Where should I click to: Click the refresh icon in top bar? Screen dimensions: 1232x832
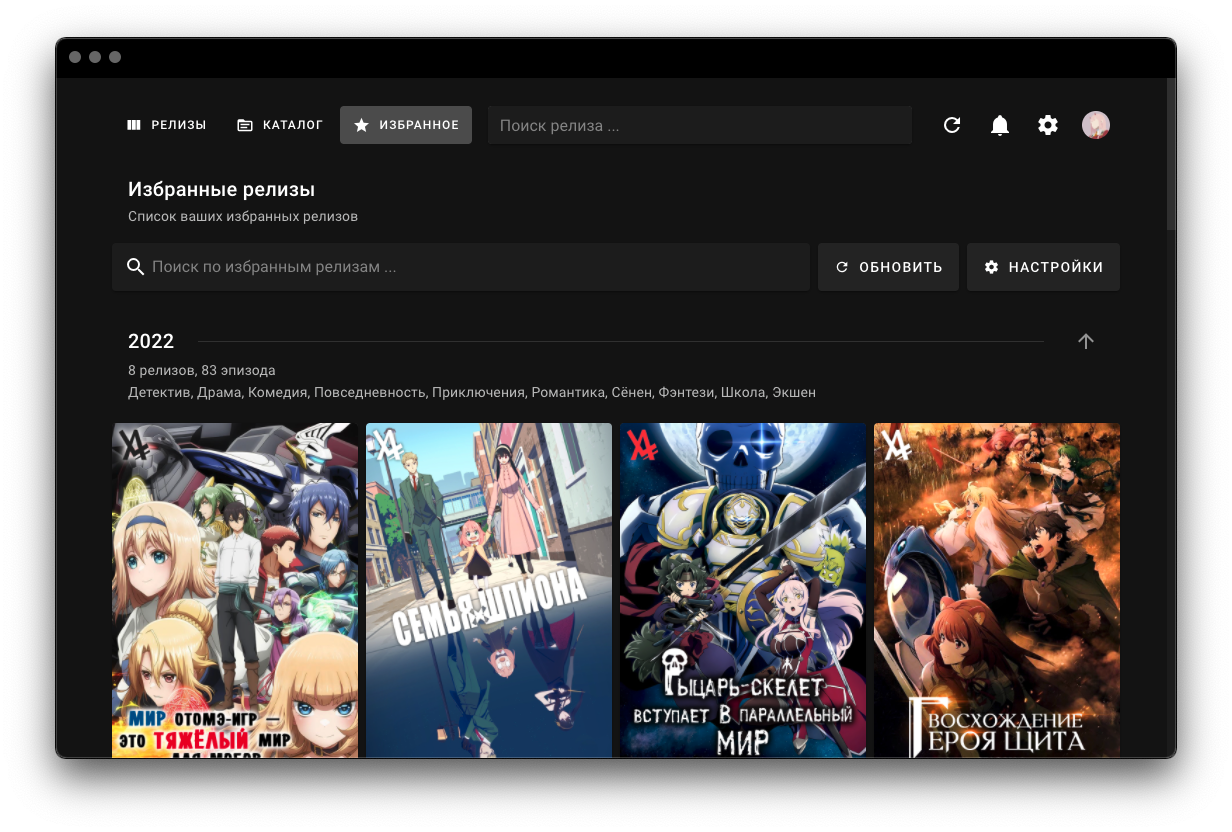tap(952, 125)
